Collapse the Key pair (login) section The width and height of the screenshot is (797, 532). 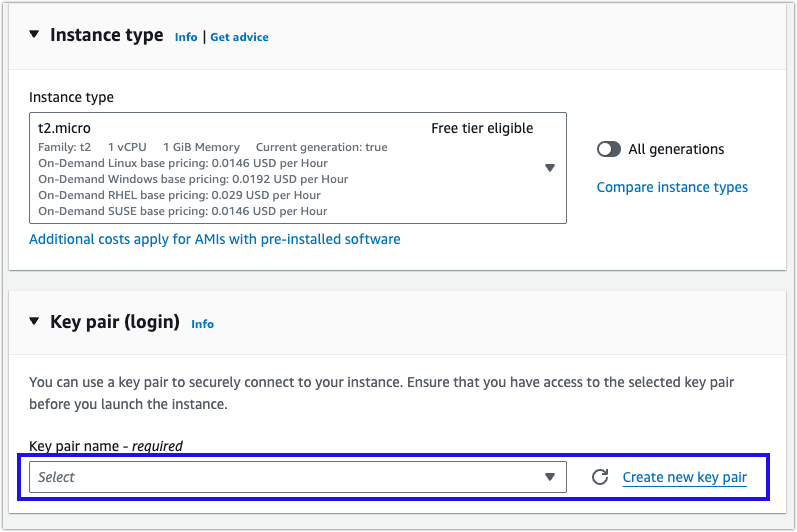click(x=36, y=322)
